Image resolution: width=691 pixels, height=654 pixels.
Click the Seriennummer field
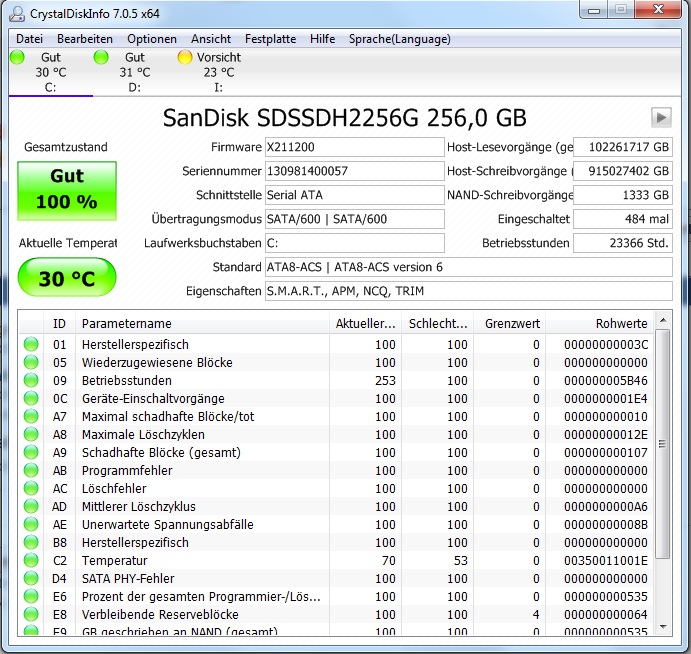click(x=354, y=171)
